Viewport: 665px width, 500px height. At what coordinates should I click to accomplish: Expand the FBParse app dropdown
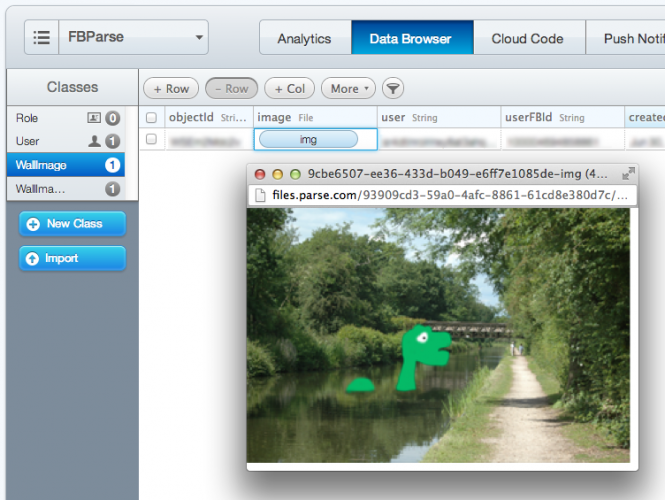coord(134,37)
